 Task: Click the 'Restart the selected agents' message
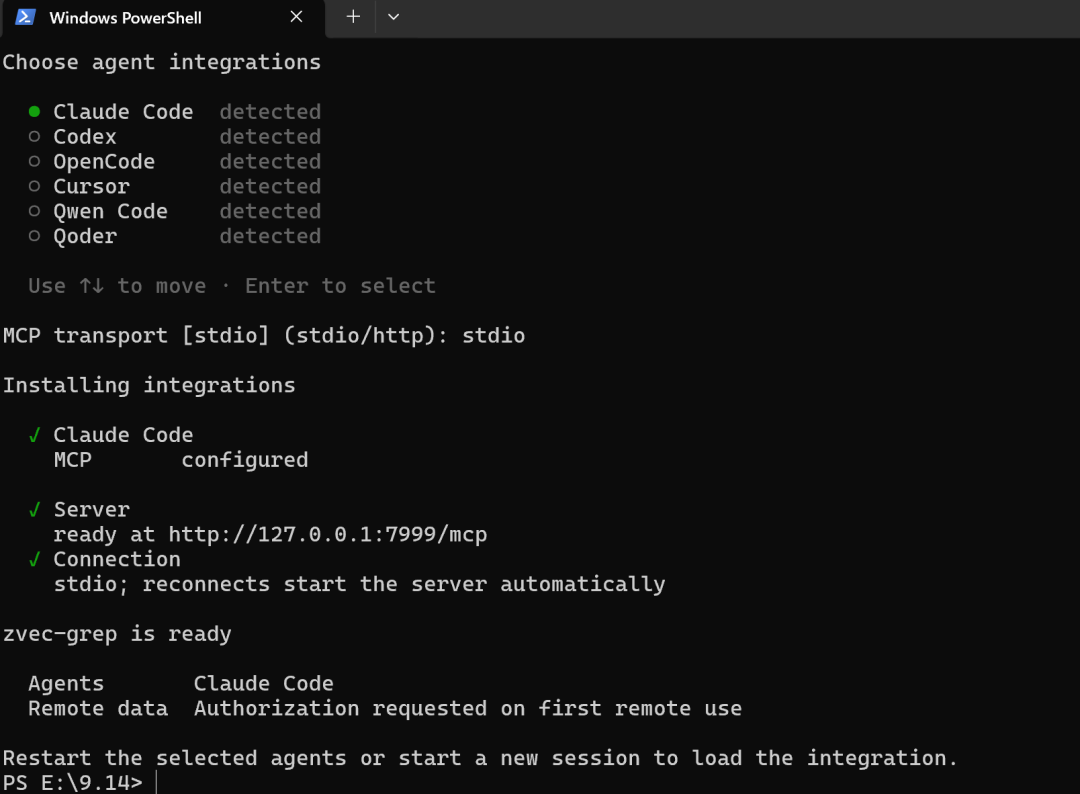click(480, 758)
